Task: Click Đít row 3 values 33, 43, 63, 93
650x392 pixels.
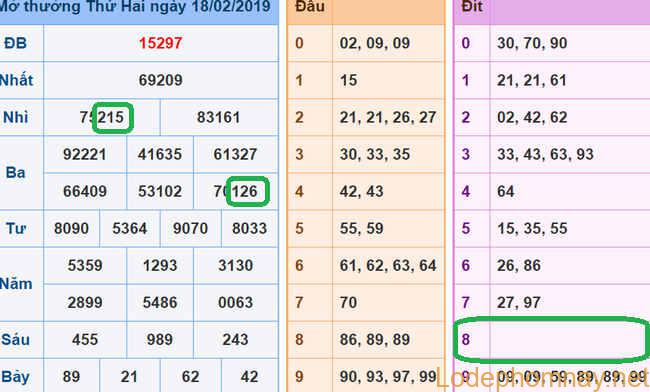Action: (x=545, y=154)
